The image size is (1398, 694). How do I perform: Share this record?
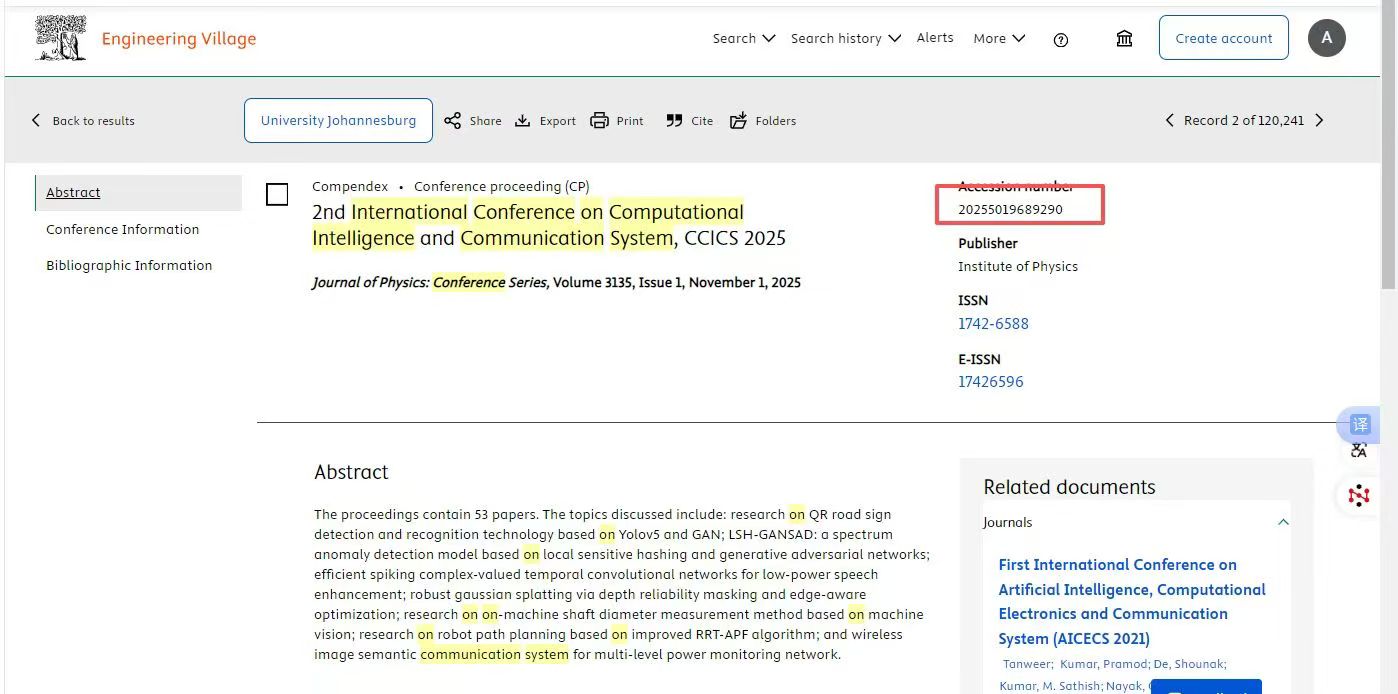pyautogui.click(x=472, y=121)
